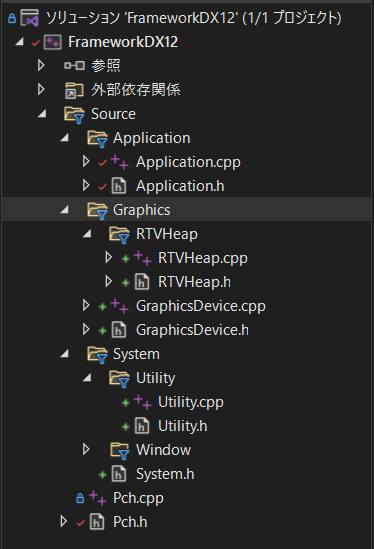Expand the RTVHeap.cpp node
This screenshot has height=549, width=374.
pyautogui.click(x=109, y=257)
